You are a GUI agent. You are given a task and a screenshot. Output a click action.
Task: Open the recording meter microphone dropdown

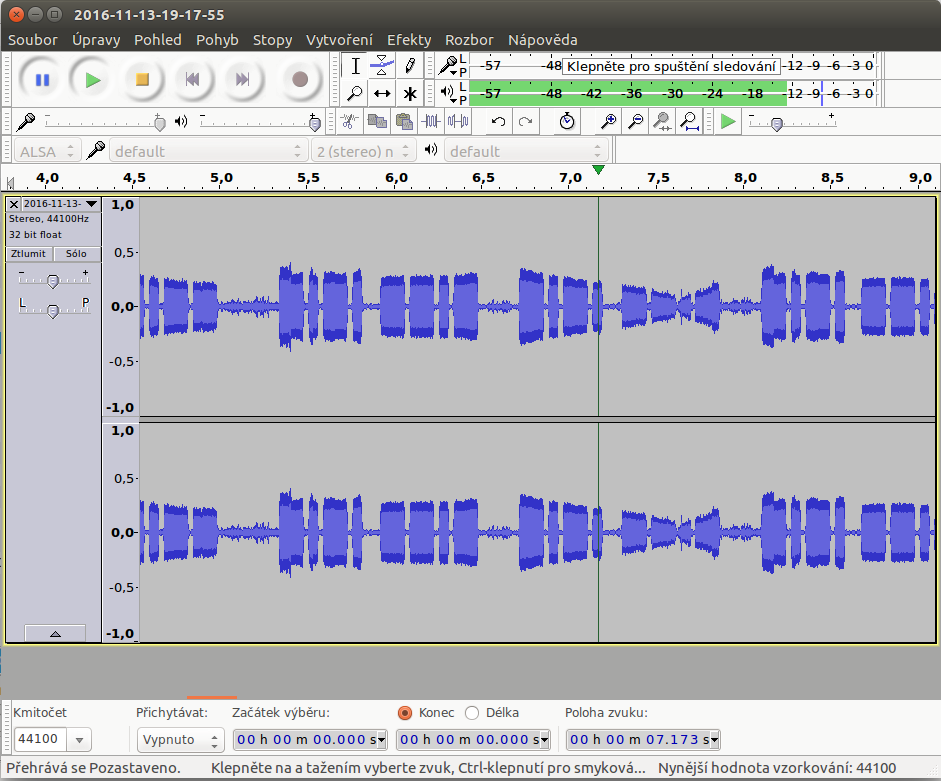click(x=450, y=65)
